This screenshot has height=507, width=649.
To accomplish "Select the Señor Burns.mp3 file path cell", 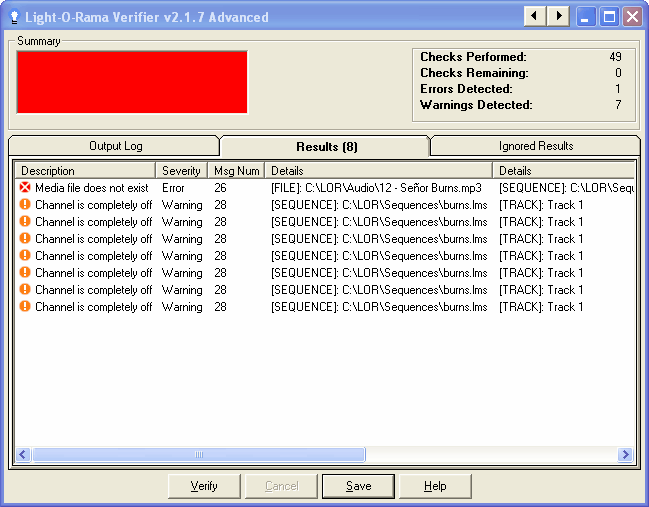I will coord(378,188).
